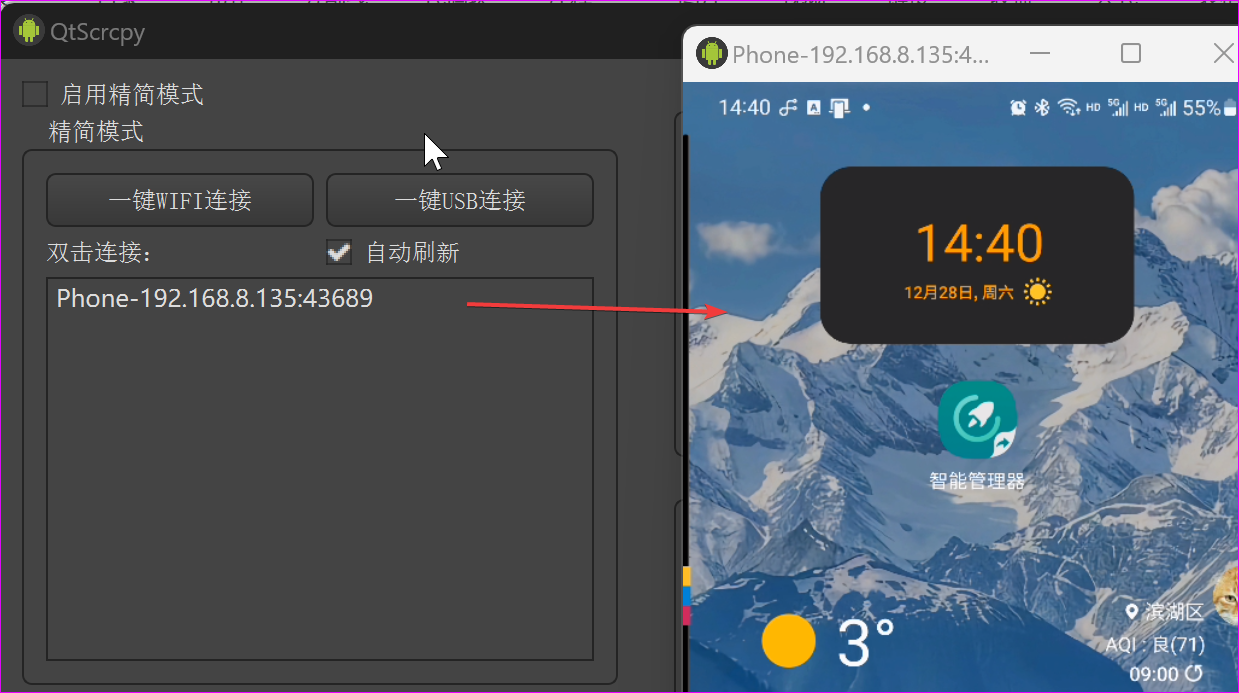This screenshot has height=693, width=1239.
Task: Click 一键USB连接 button
Action: (x=459, y=200)
